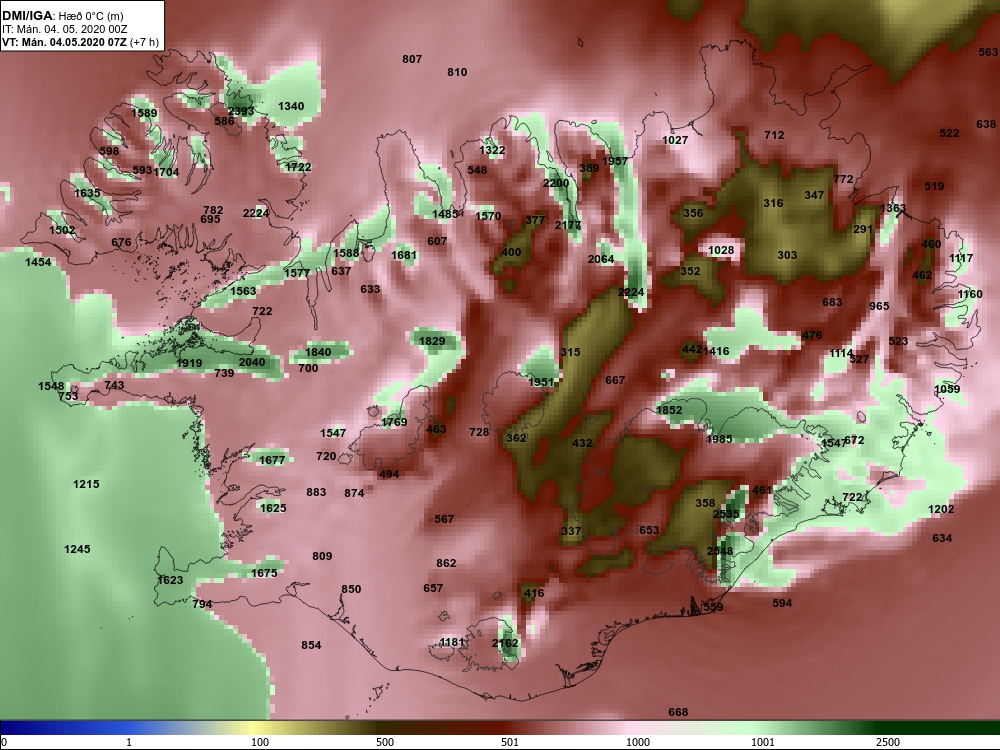1000x750 pixels.
Task: Select the 2200 map value
Action: click(555, 183)
